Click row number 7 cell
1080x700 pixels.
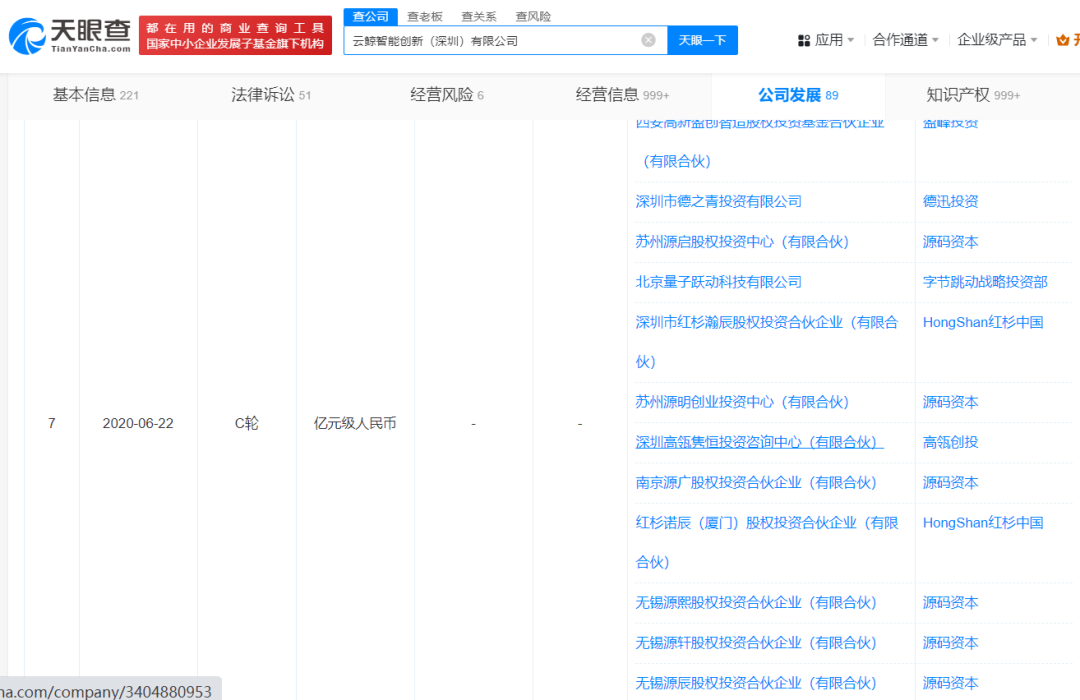[x=52, y=423]
